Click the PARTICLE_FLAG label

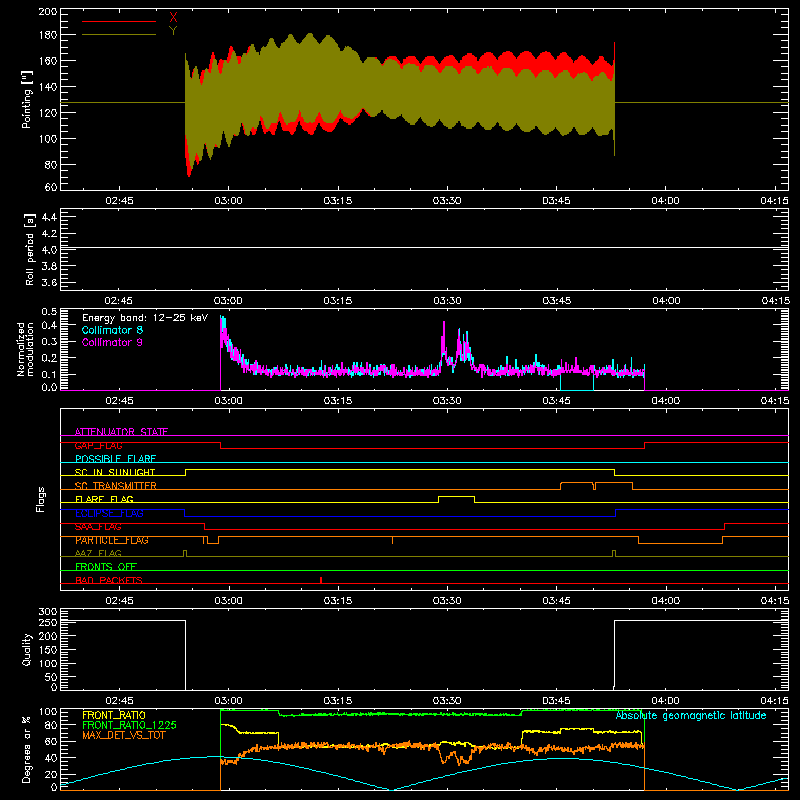tap(112, 540)
